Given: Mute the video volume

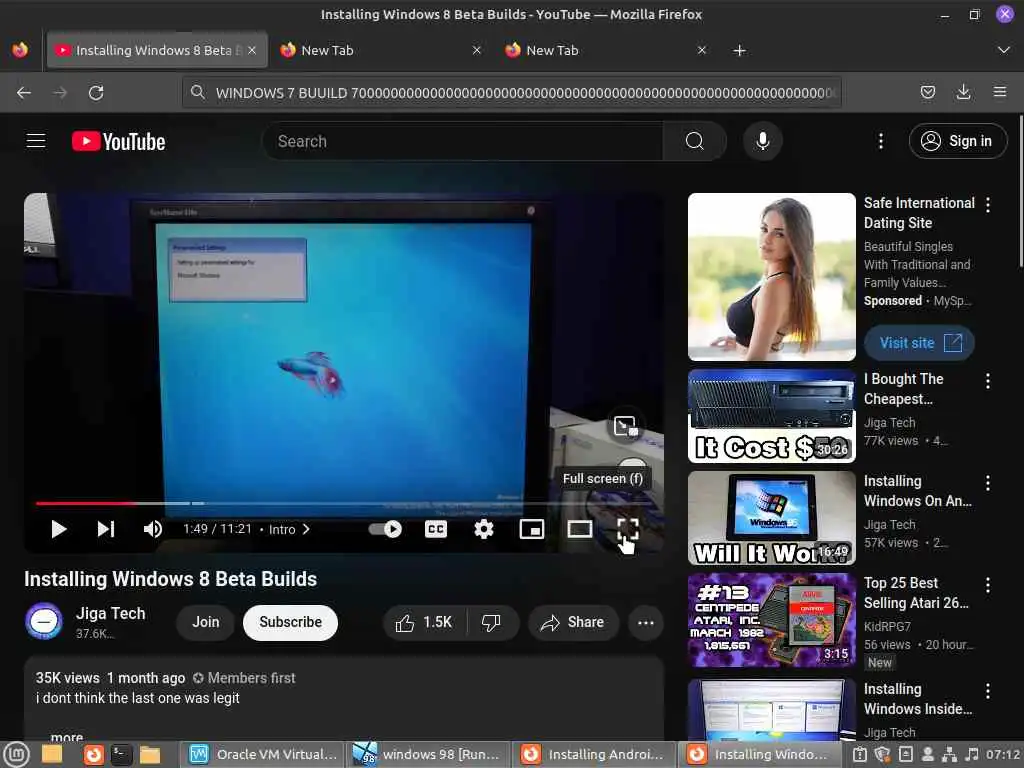Looking at the screenshot, I should 153,529.
